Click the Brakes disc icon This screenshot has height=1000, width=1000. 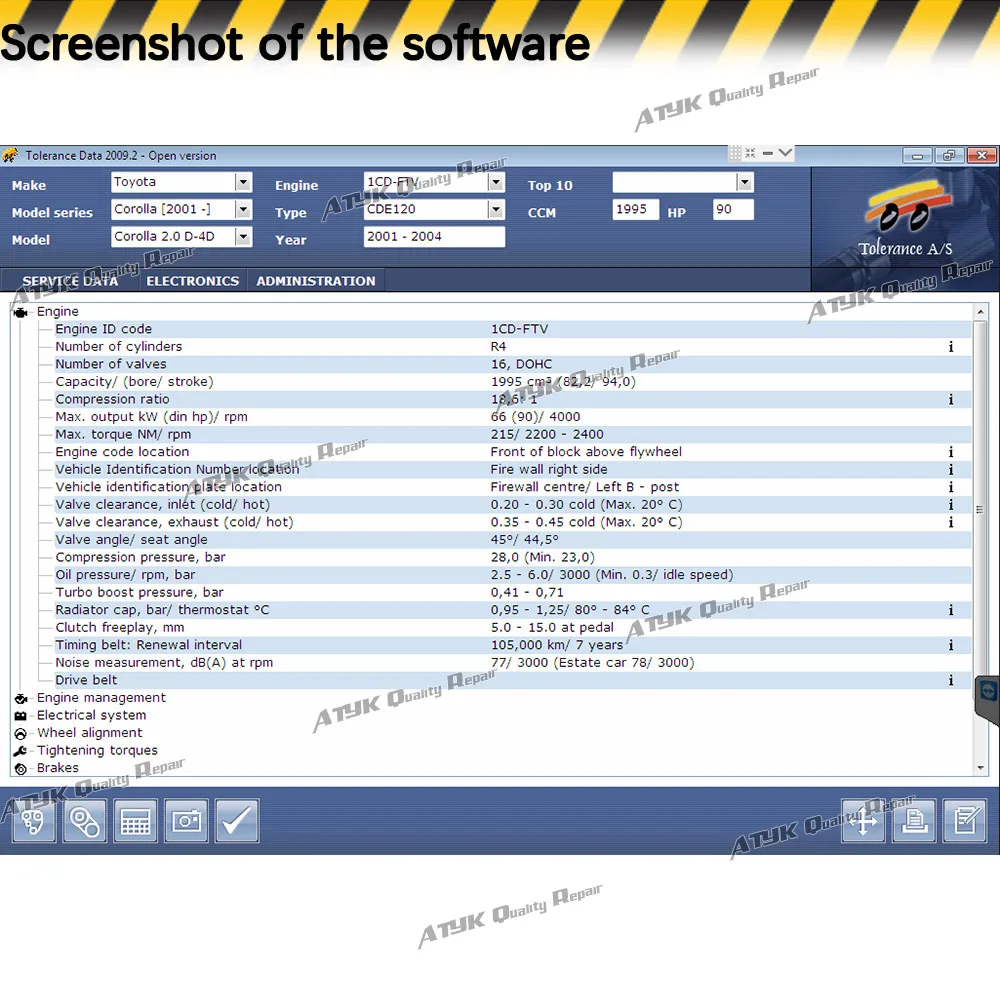[x=20, y=768]
